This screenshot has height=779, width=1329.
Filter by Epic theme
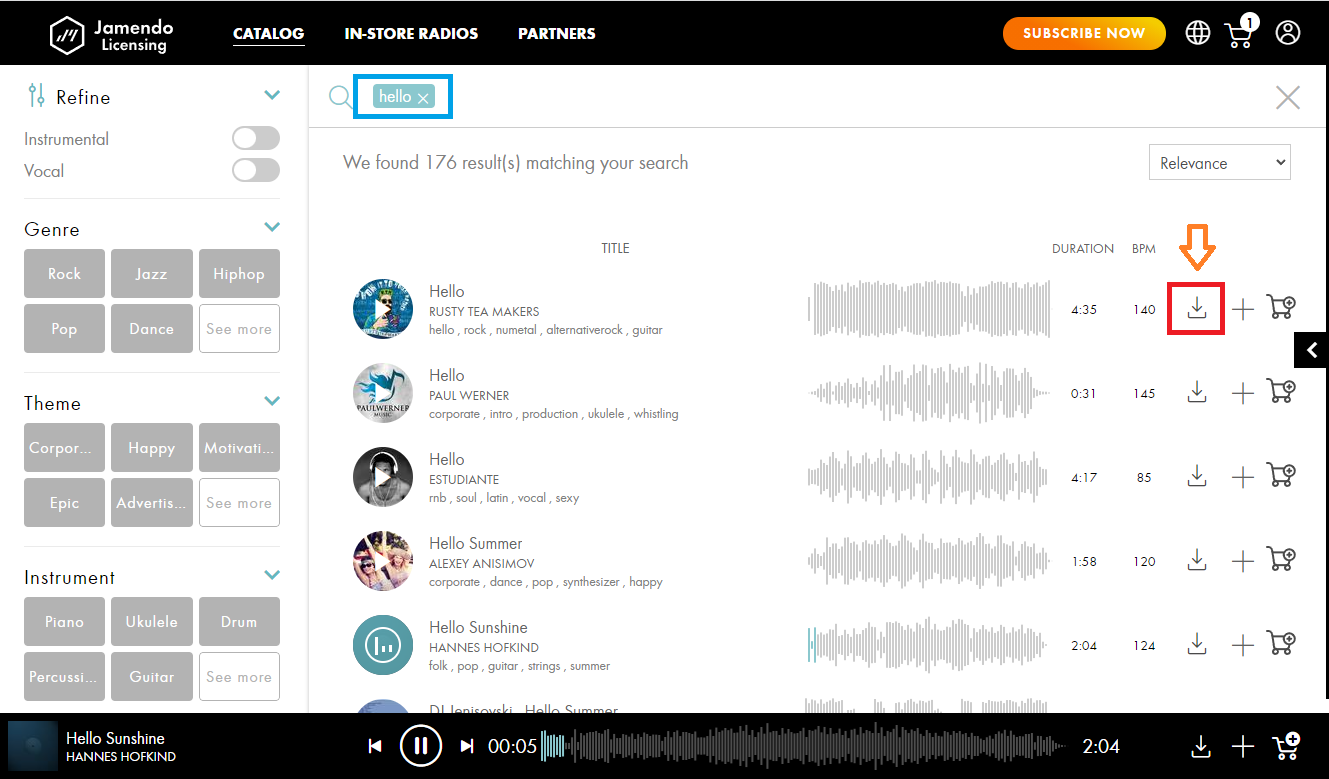point(64,503)
